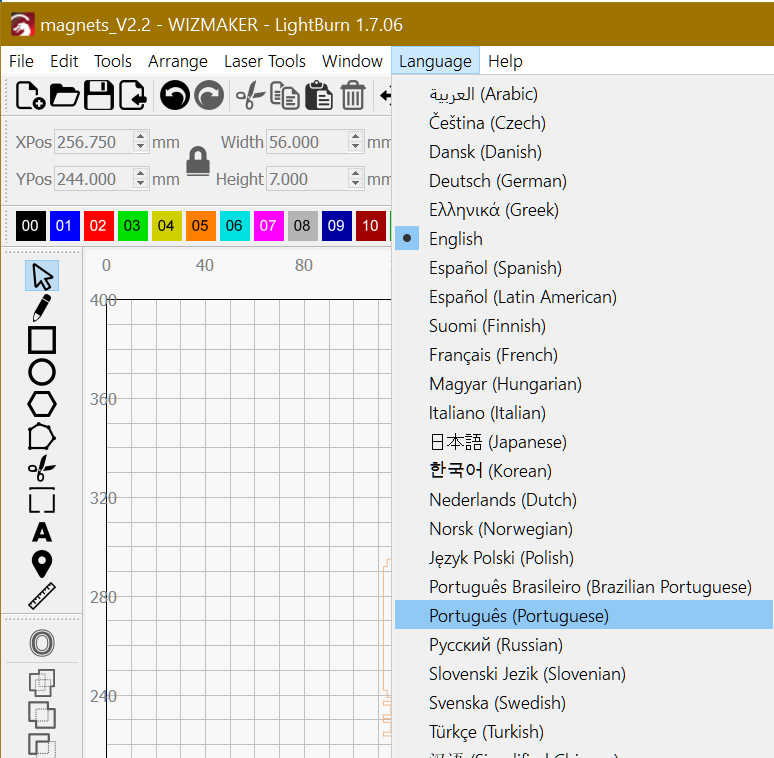This screenshot has height=758, width=774.
Task: Select the Add Tabs bracket tool
Action: (x=42, y=500)
